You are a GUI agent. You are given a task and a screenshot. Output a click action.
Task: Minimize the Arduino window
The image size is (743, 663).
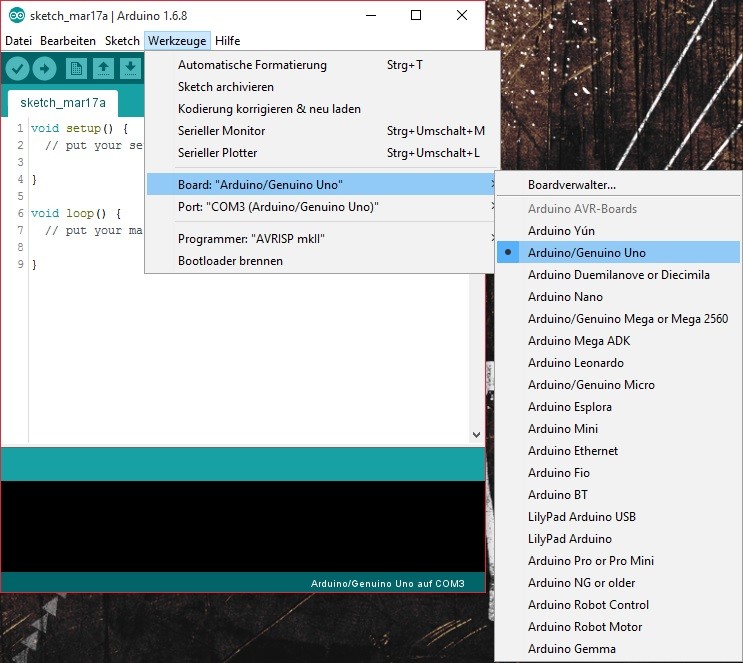[x=371, y=15]
